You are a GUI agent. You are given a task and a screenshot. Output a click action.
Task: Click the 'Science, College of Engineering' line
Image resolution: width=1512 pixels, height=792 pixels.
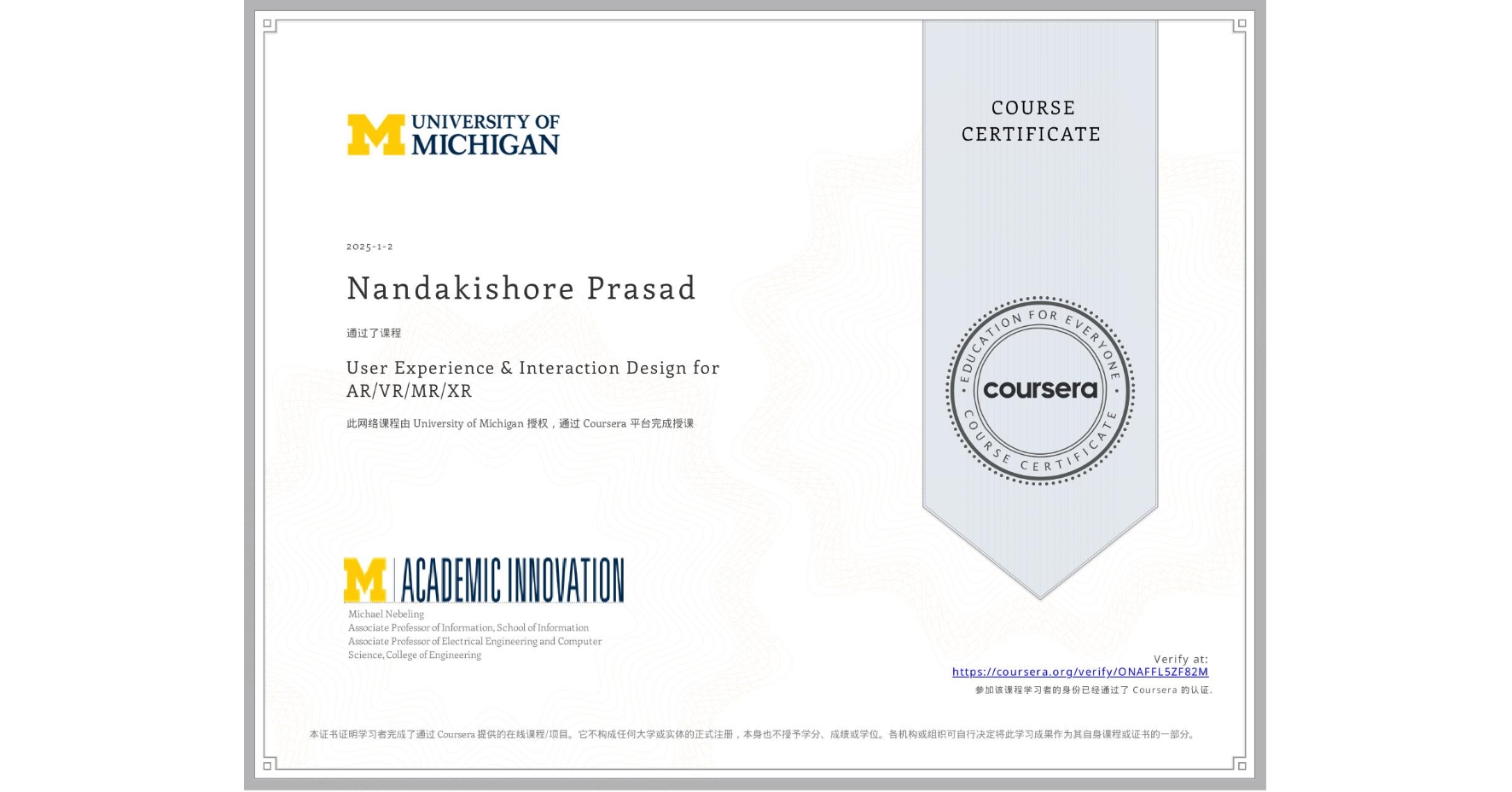(x=414, y=655)
